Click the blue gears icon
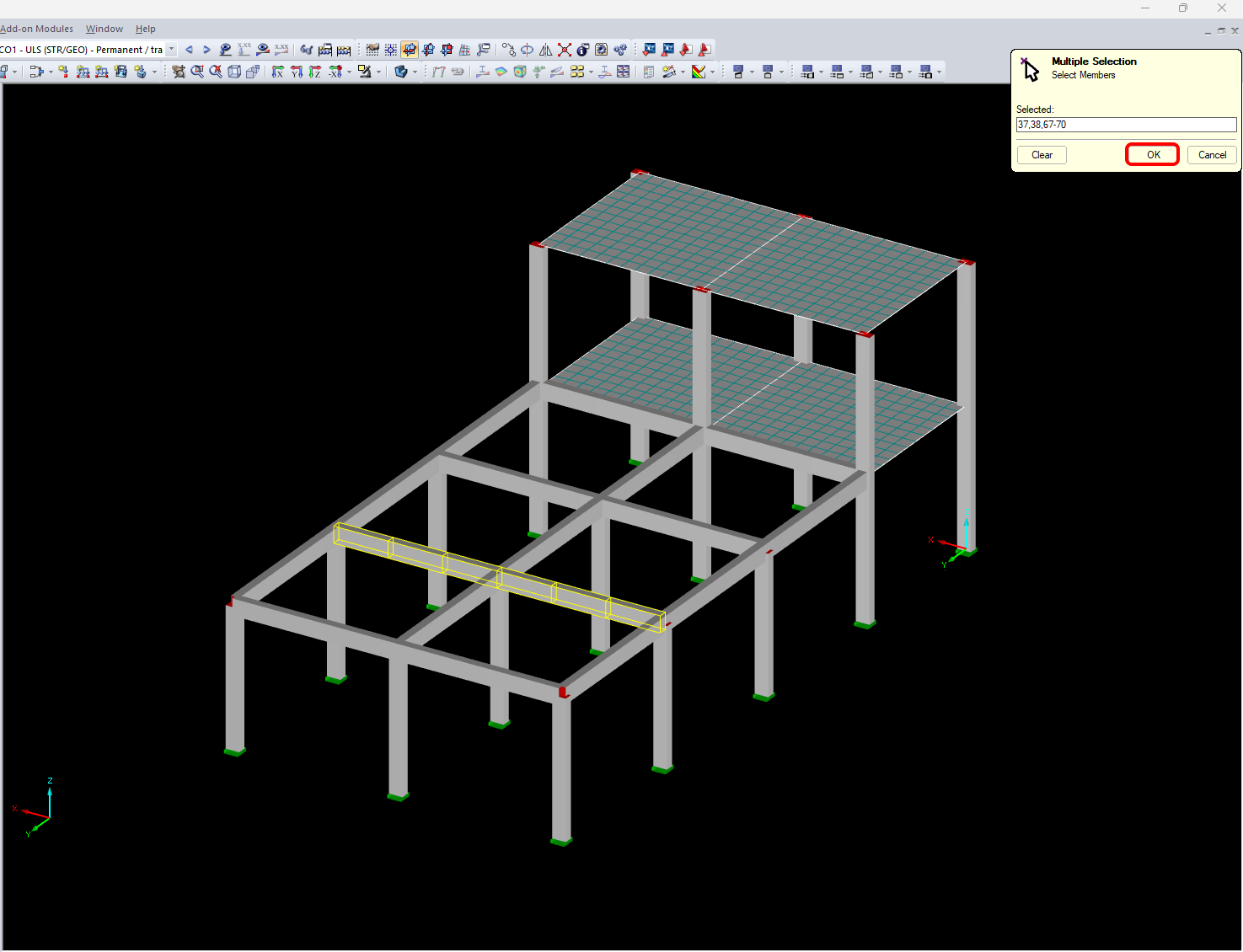The image size is (1243, 952). [620, 50]
